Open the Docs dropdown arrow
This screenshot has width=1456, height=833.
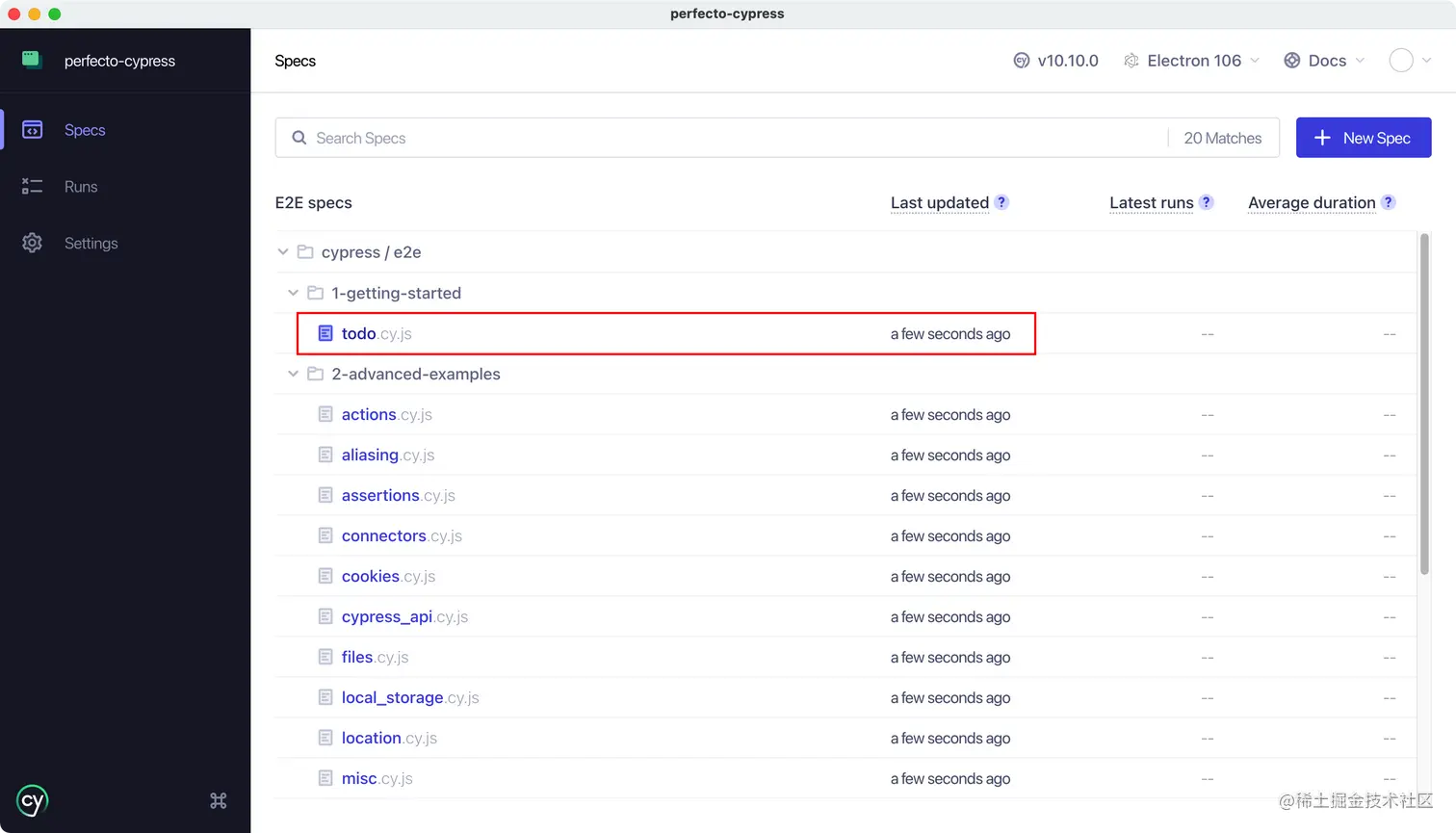pos(1360,61)
